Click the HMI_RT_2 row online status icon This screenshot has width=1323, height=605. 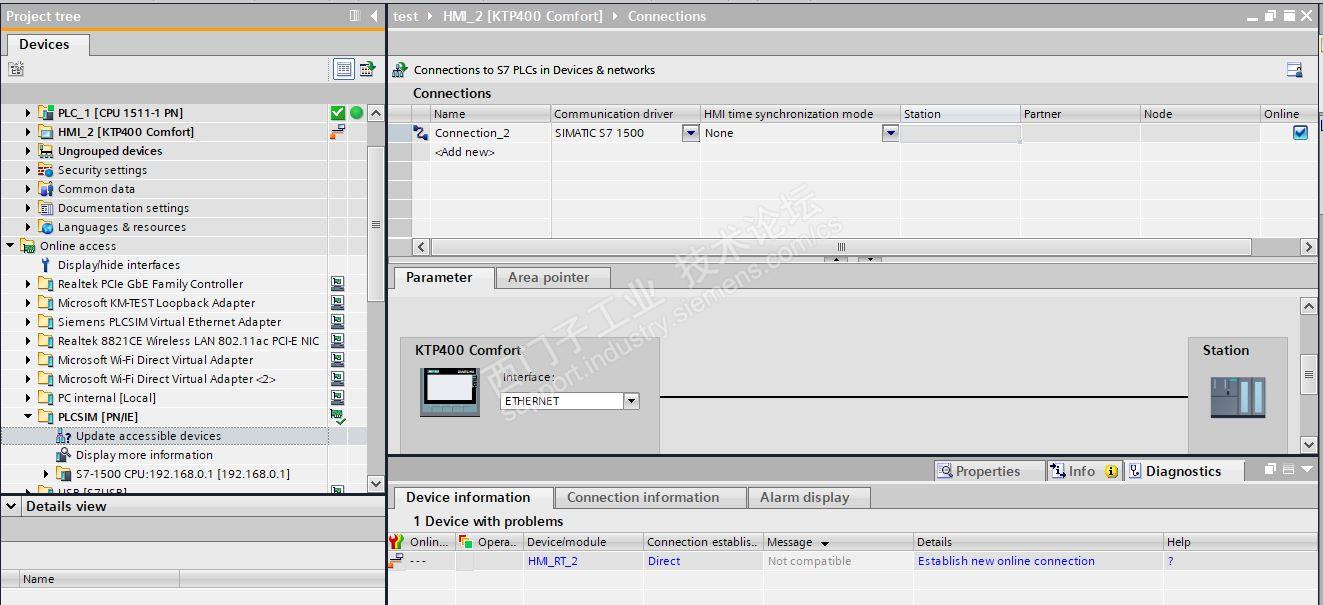coord(396,561)
